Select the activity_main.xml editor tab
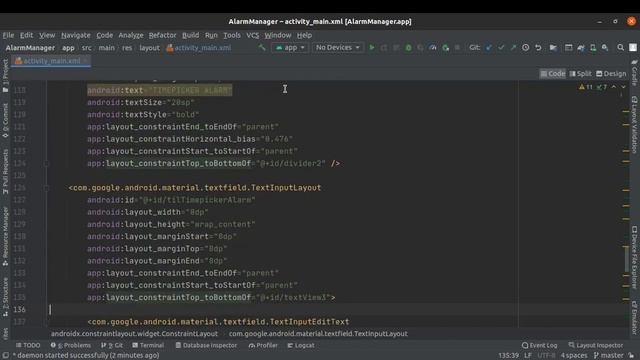This screenshot has height=360, width=640. tap(51, 61)
